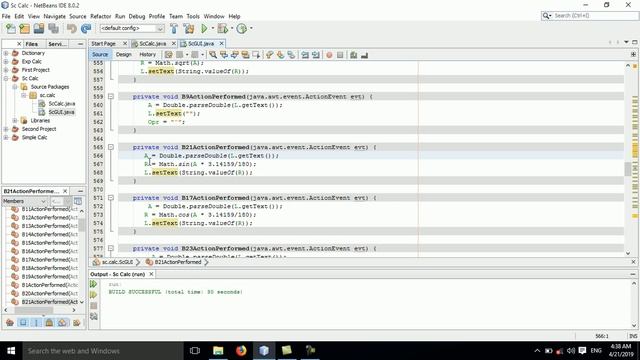This screenshot has height=360, width=640.
Task: Click the Comment code icon
Action: [353, 55]
